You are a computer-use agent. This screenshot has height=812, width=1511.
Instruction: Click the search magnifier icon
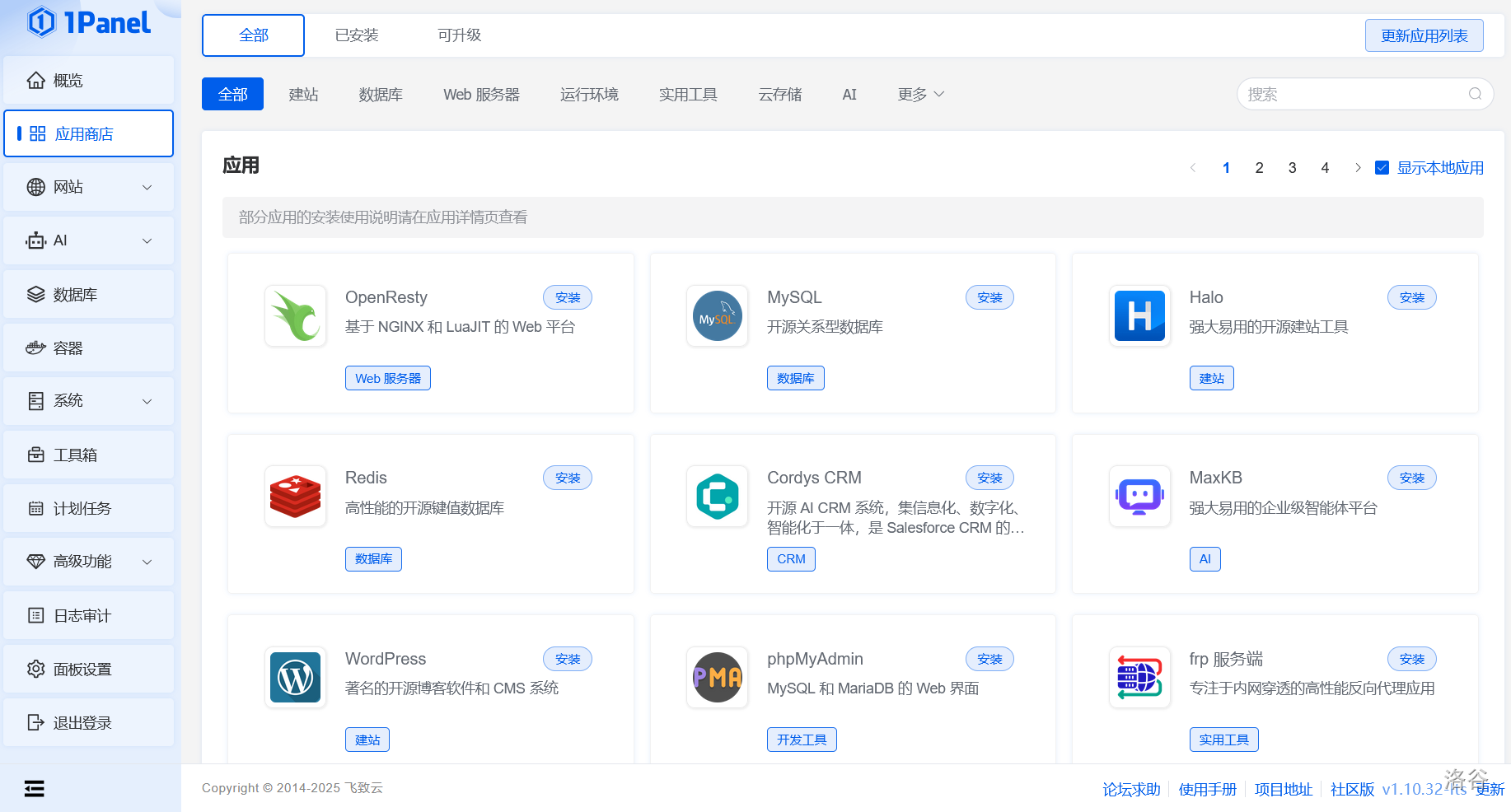point(1475,94)
